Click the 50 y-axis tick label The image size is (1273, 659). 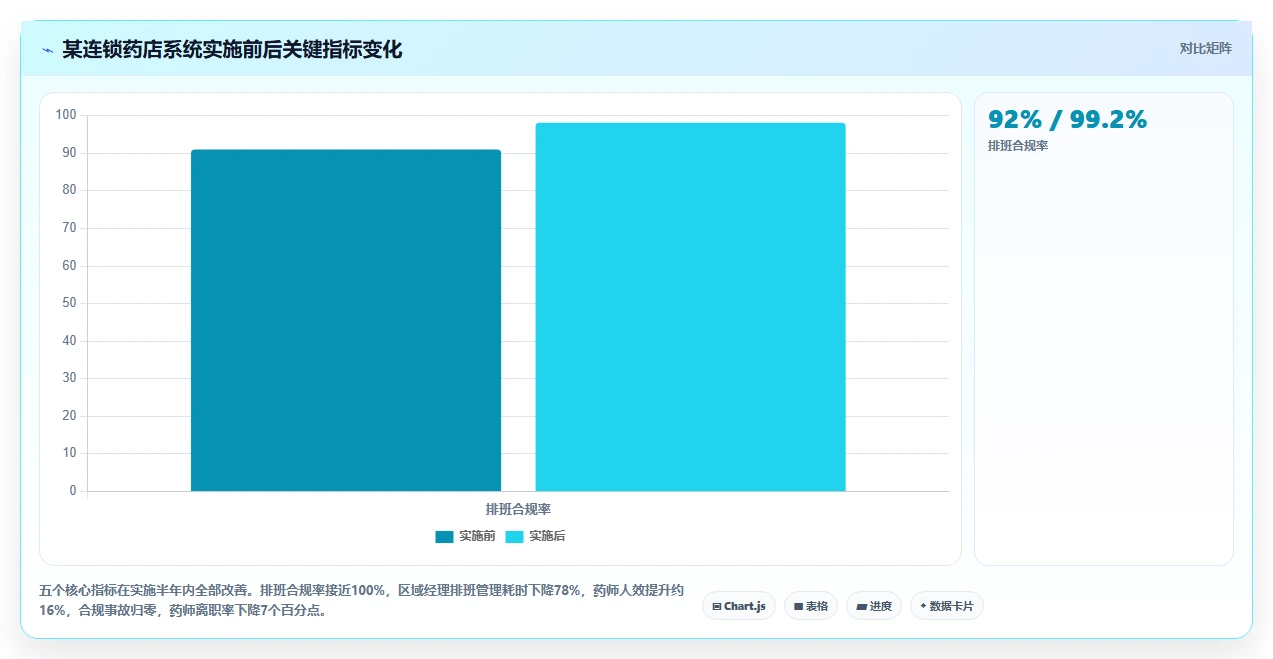(69, 303)
